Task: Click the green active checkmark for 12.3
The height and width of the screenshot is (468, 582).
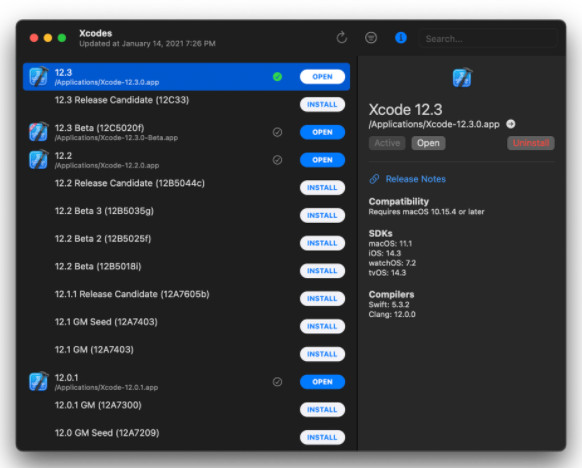Action: (x=277, y=76)
